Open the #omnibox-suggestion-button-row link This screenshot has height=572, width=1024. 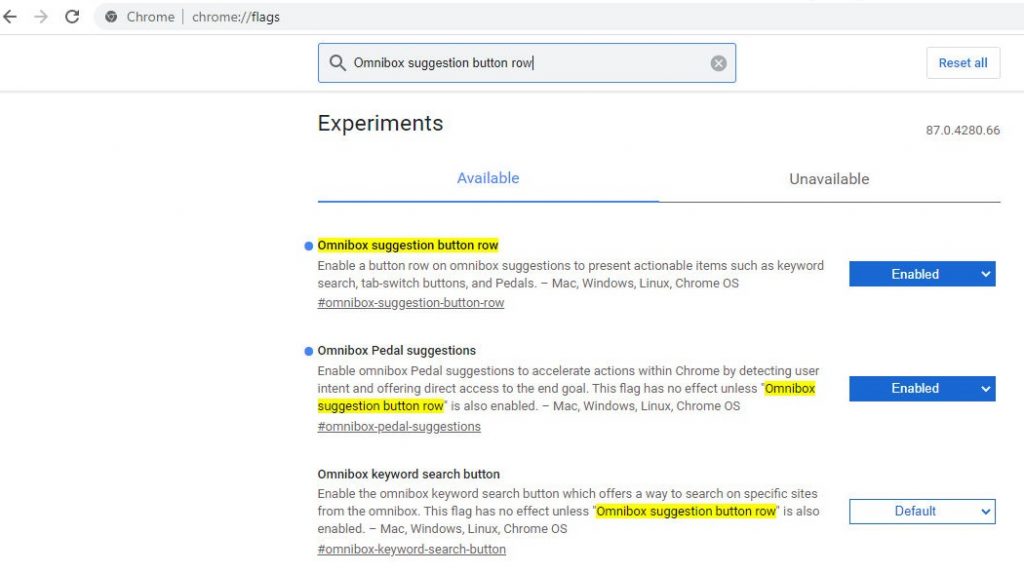coord(411,303)
